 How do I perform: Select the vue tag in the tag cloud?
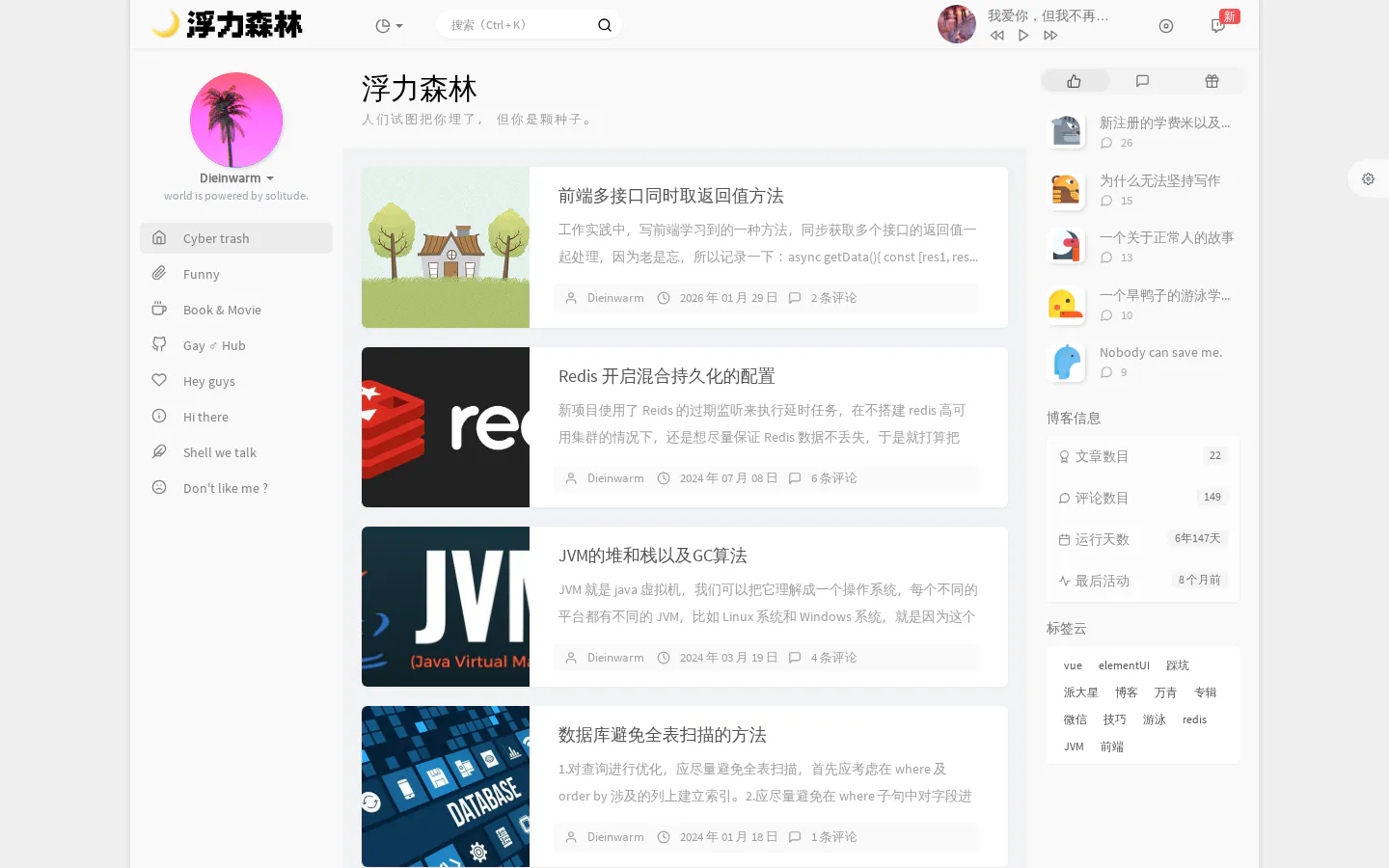pyautogui.click(x=1073, y=665)
